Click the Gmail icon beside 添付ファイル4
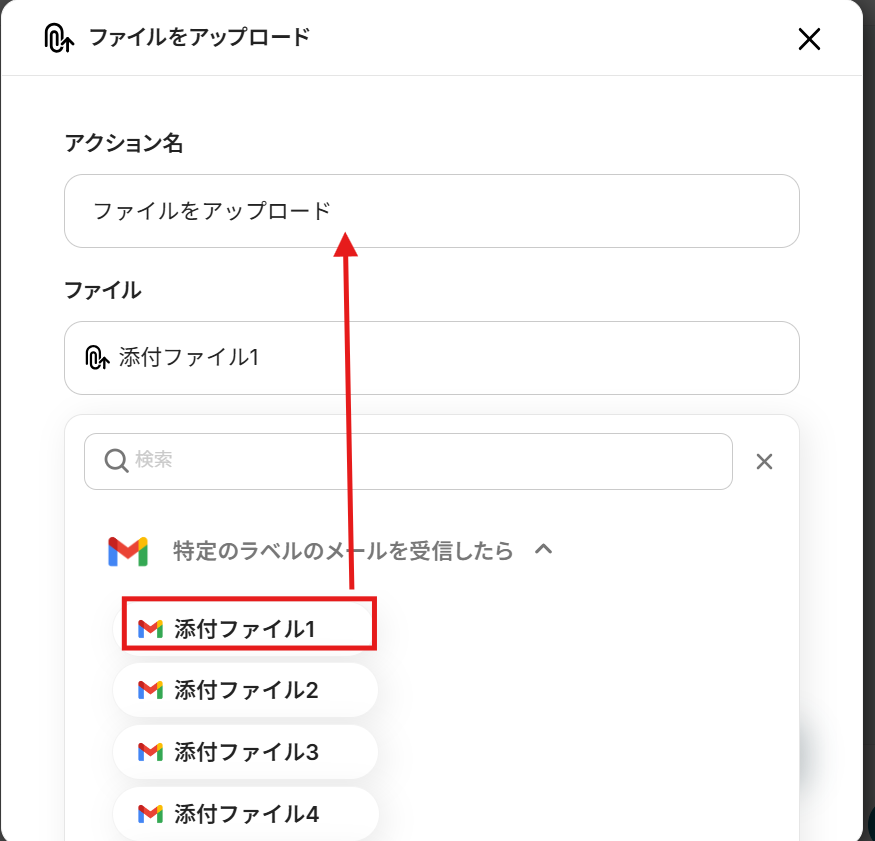The image size is (875, 841). pyautogui.click(x=150, y=815)
